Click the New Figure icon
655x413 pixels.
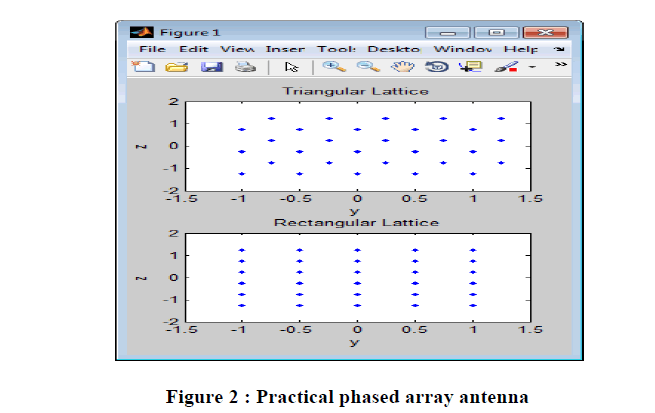click(x=144, y=67)
